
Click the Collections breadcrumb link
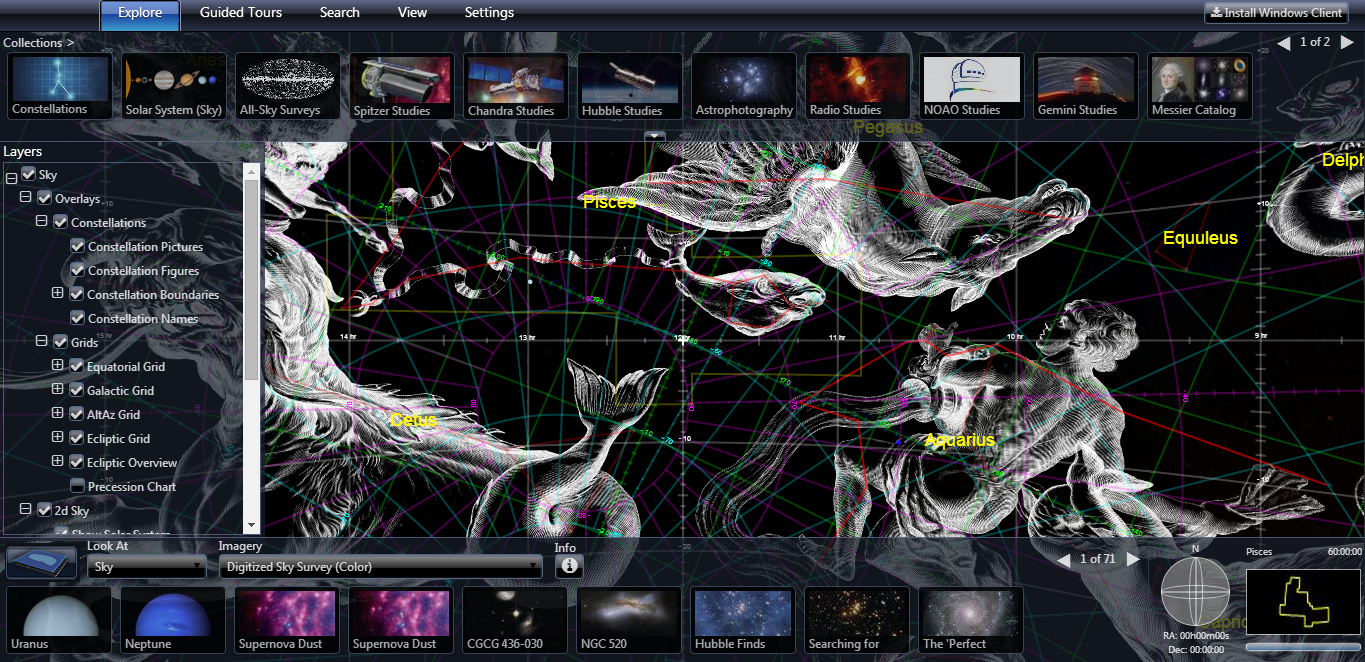pyautogui.click(x=39, y=43)
